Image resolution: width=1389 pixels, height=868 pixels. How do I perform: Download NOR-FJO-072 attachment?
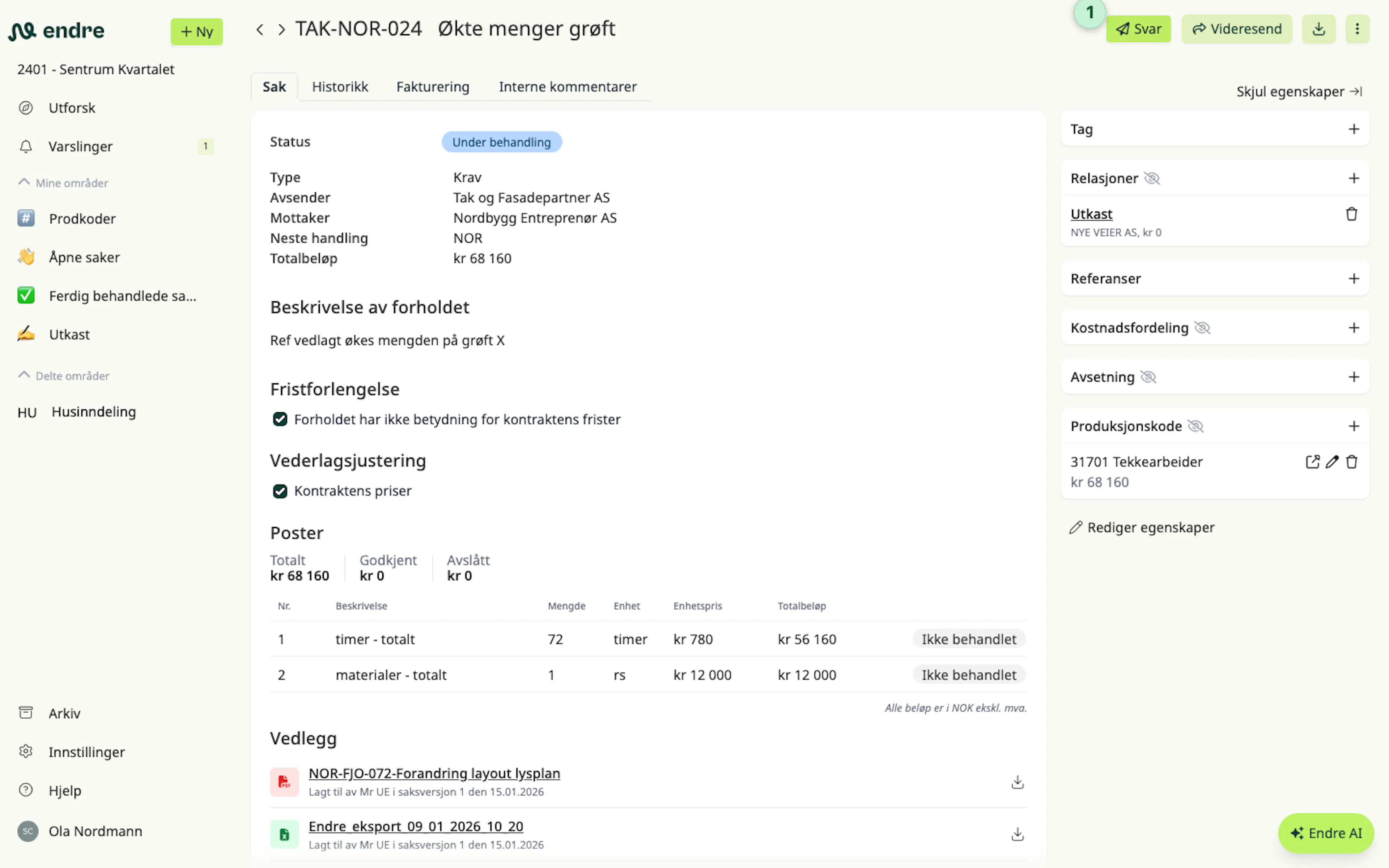(x=1018, y=782)
